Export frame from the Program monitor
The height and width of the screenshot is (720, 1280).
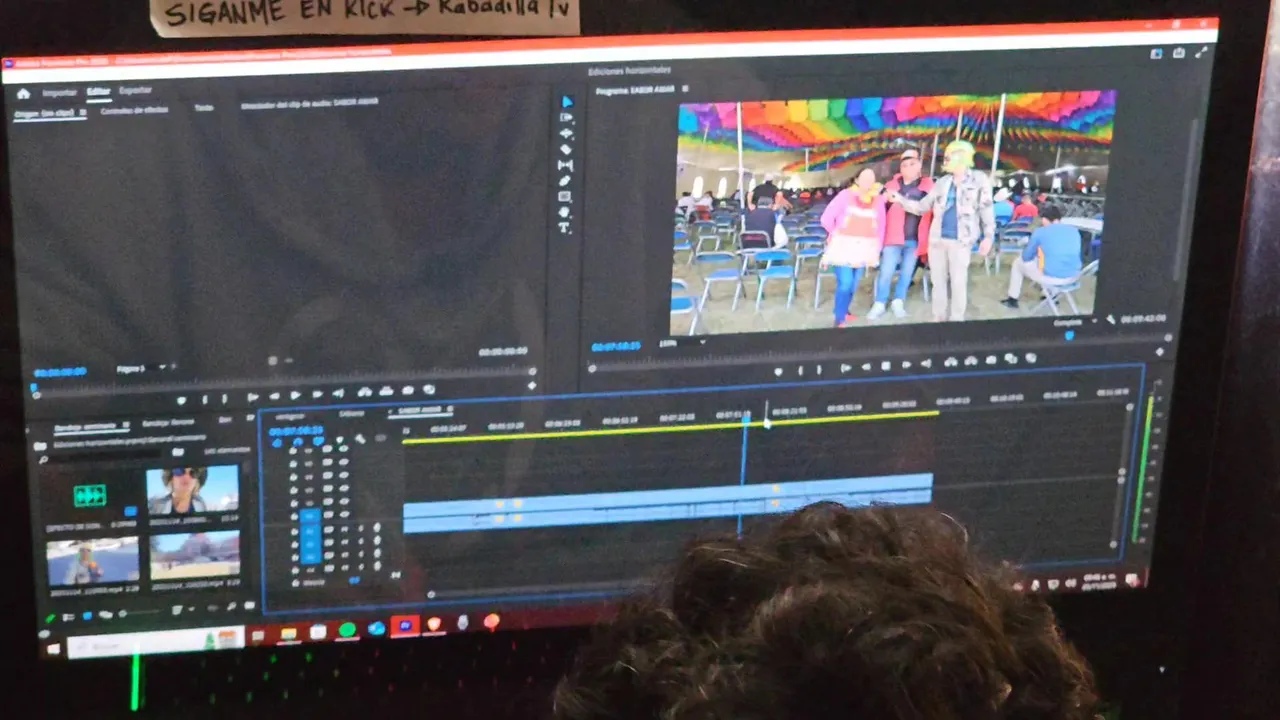pyautogui.click(x=991, y=360)
